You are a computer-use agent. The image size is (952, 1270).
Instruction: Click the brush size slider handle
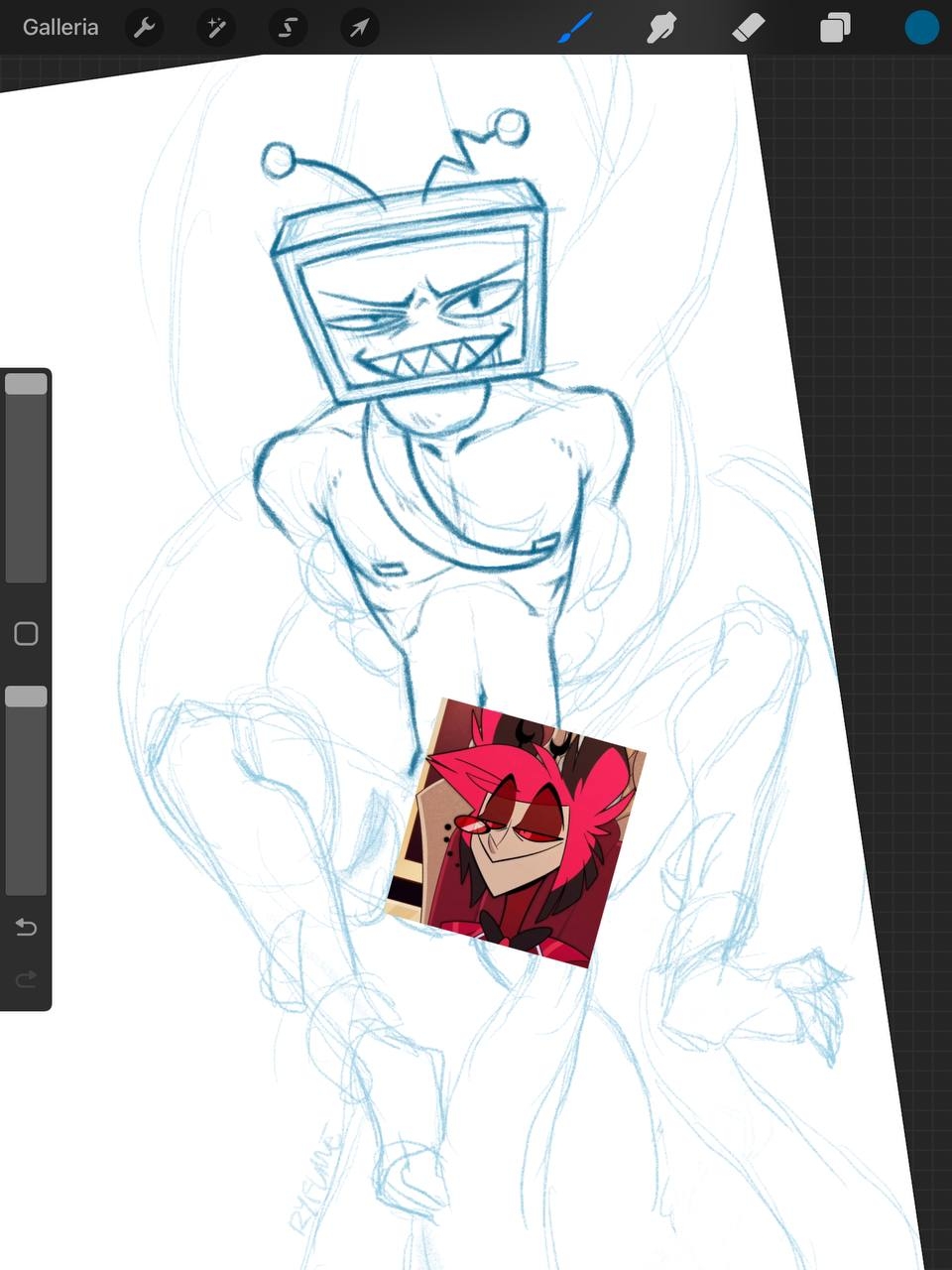(x=26, y=384)
